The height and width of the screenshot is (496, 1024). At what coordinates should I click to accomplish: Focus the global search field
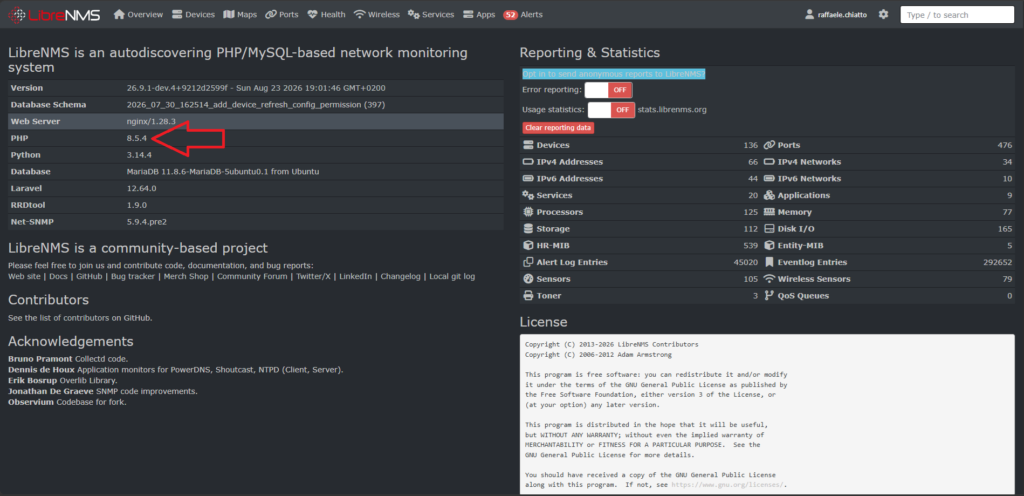click(x=957, y=14)
